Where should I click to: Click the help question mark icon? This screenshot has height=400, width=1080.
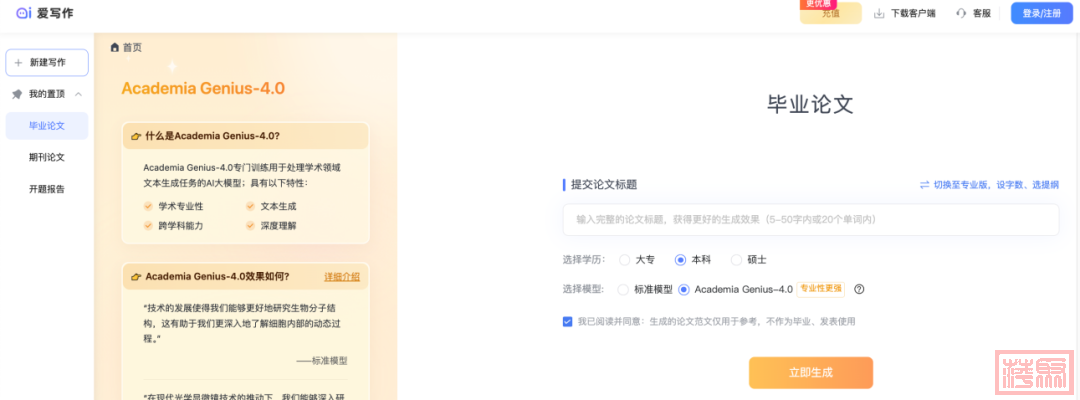pyautogui.click(x=859, y=289)
